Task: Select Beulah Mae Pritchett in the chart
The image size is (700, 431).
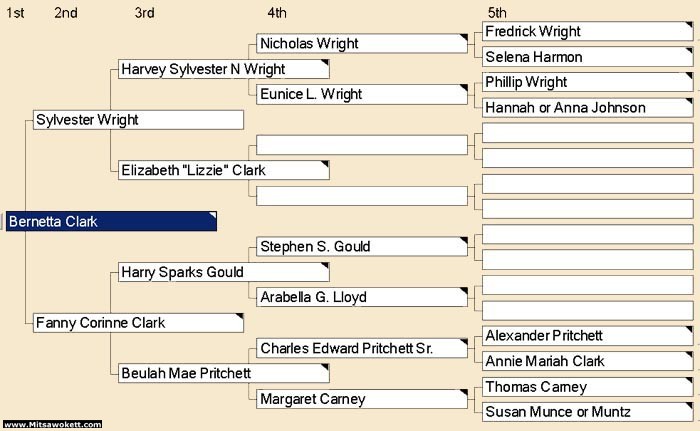Action: pos(224,373)
